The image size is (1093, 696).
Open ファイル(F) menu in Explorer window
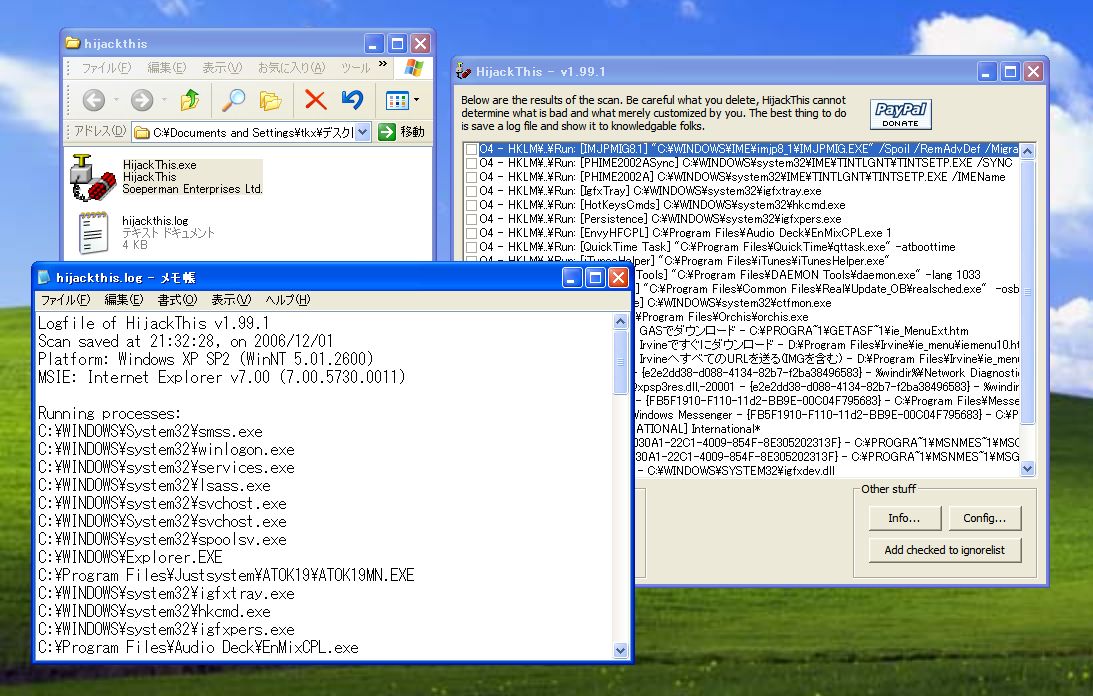pyautogui.click(x=106, y=68)
